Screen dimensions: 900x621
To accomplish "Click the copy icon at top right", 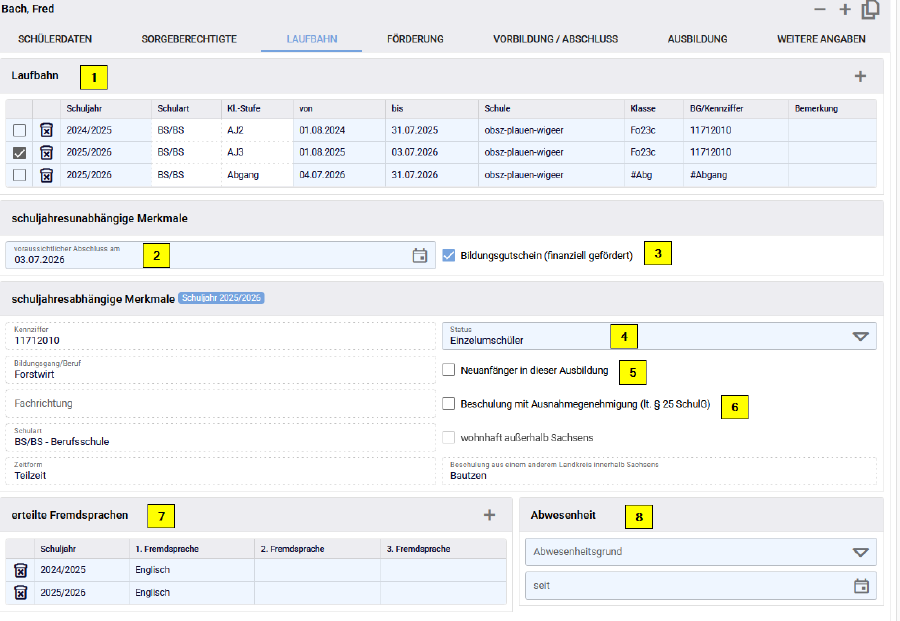I will click(871, 10).
